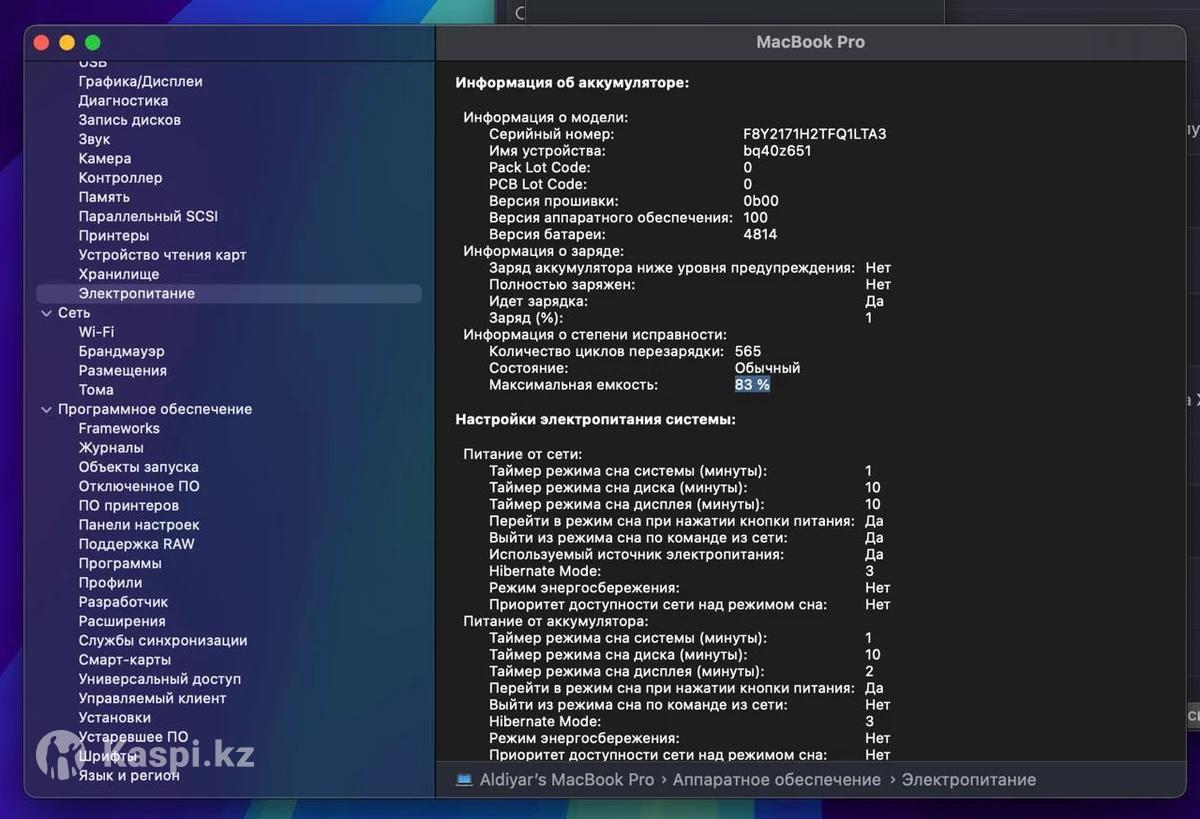1200x819 pixels.
Task: Click the yellow minimize window button
Action: pos(67,43)
